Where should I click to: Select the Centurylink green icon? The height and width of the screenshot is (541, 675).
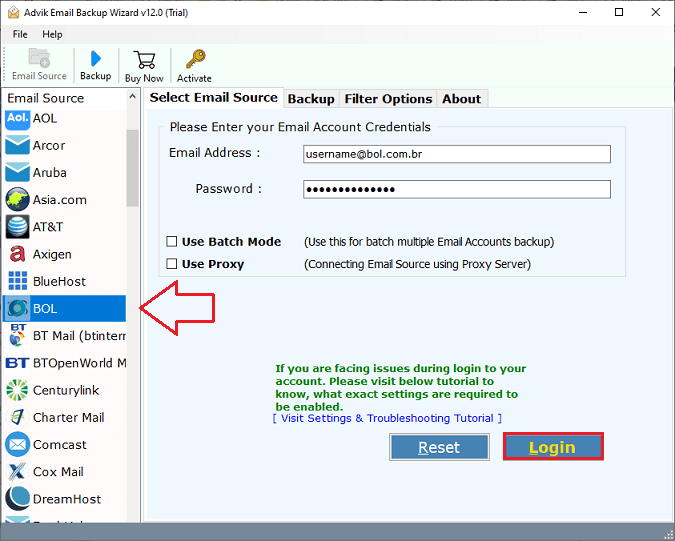(17, 390)
